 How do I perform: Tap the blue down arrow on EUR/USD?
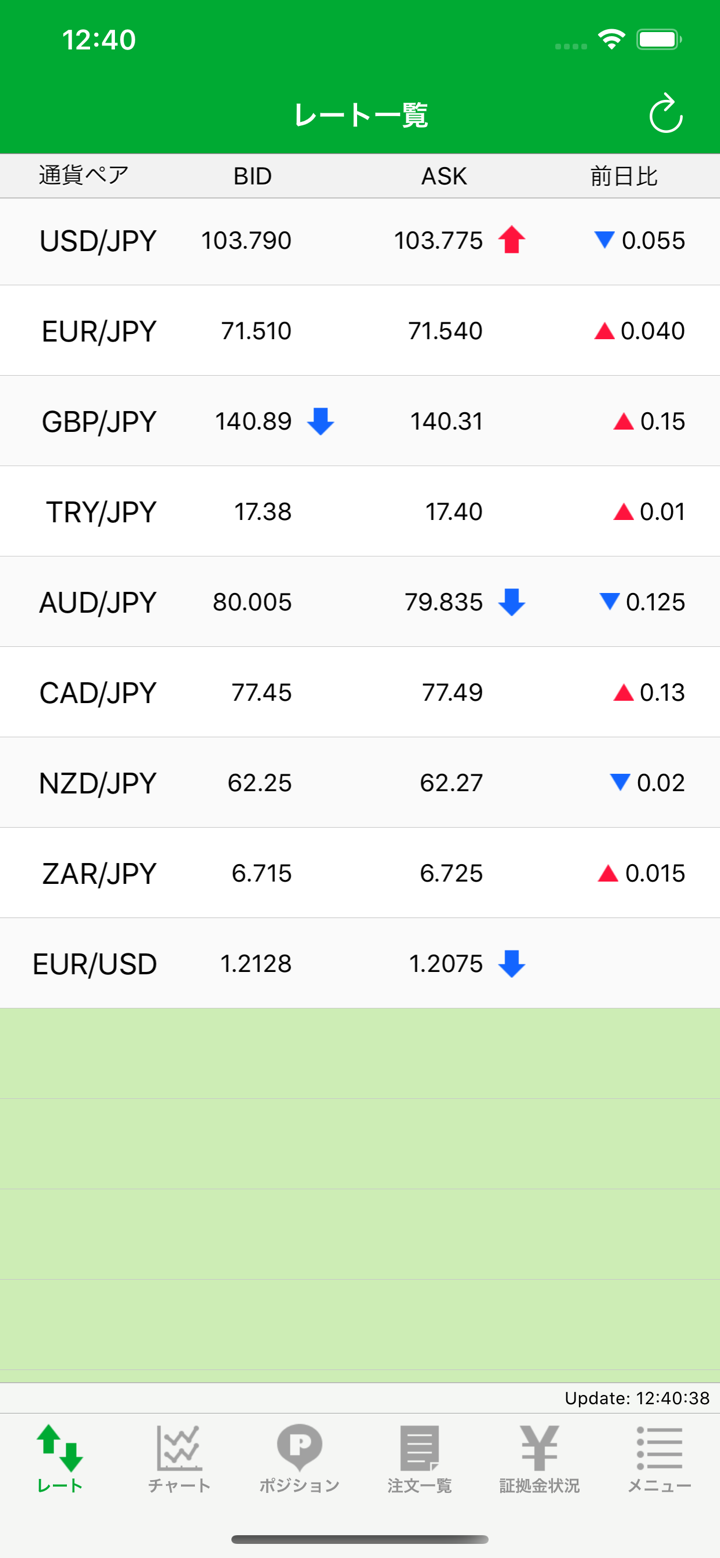coord(511,964)
